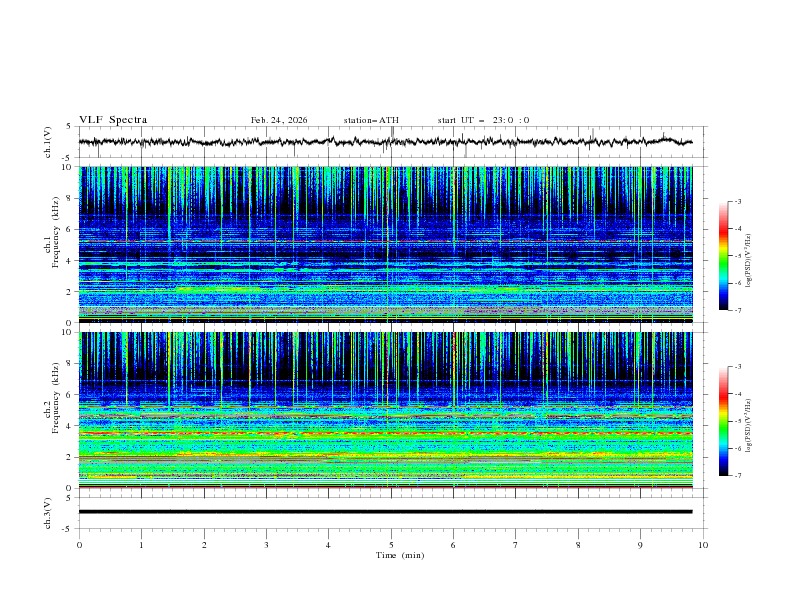Click the ch.2 spectrogram color scale bar

click(723, 421)
